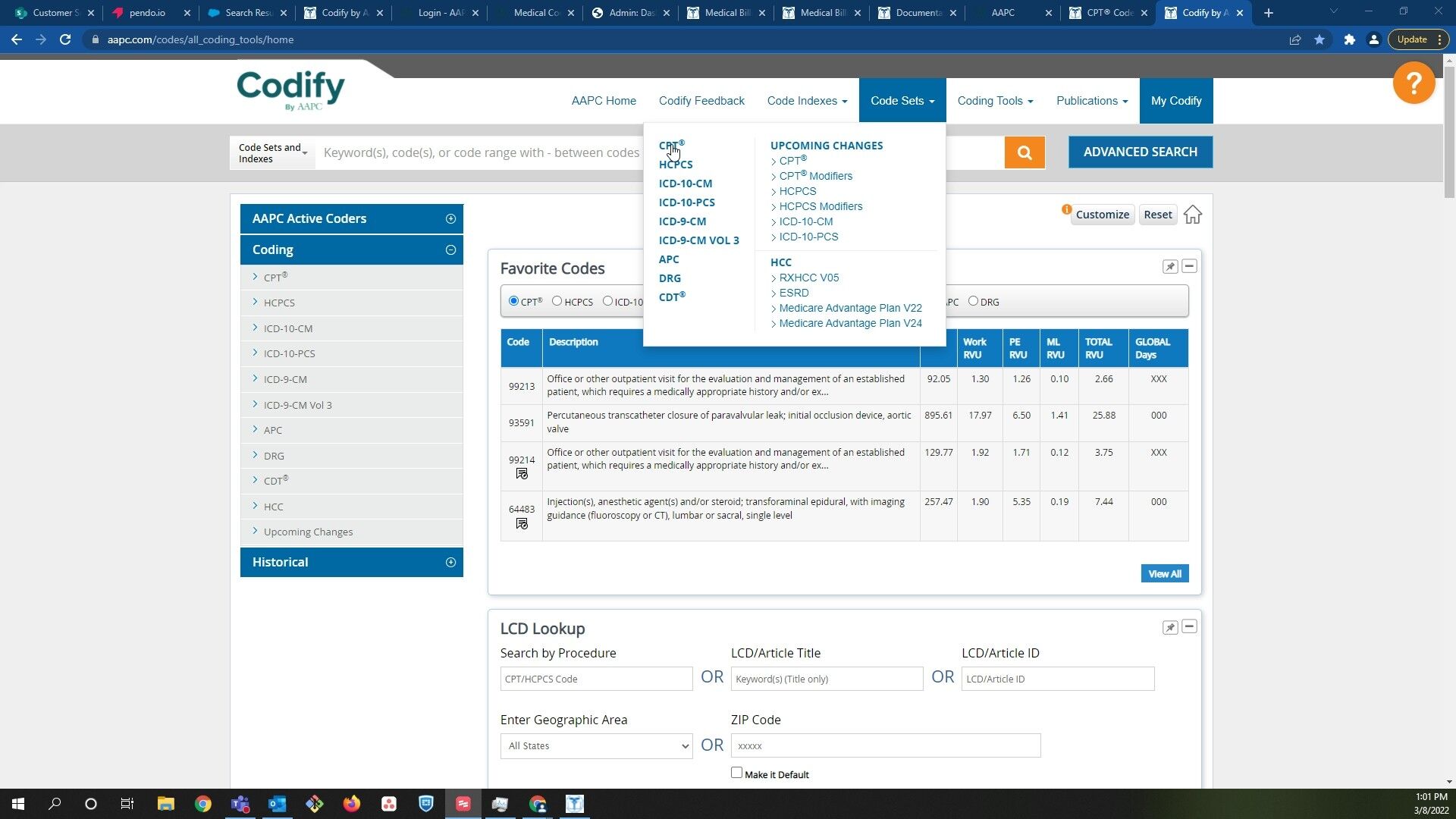The height and width of the screenshot is (819, 1456).
Task: Select the CPT radio button in Favorite Codes
Action: click(513, 301)
